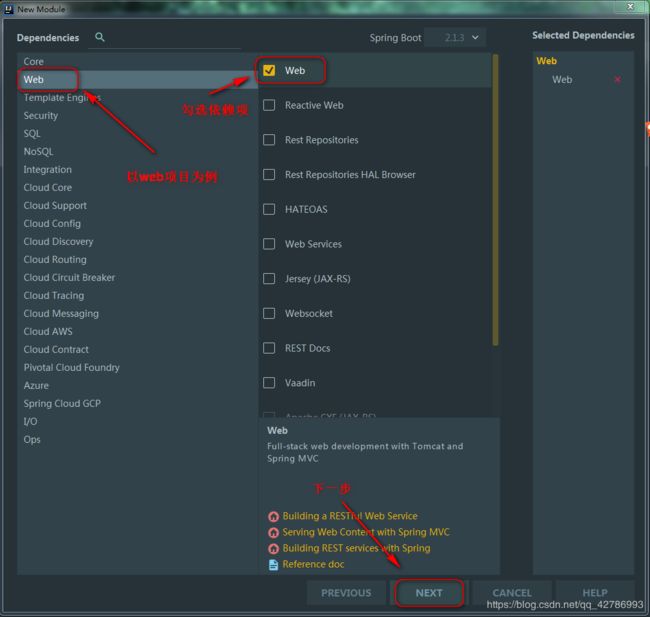The image size is (650, 617).
Task: Click the dependency search magnifier icon
Action: click(x=99, y=37)
